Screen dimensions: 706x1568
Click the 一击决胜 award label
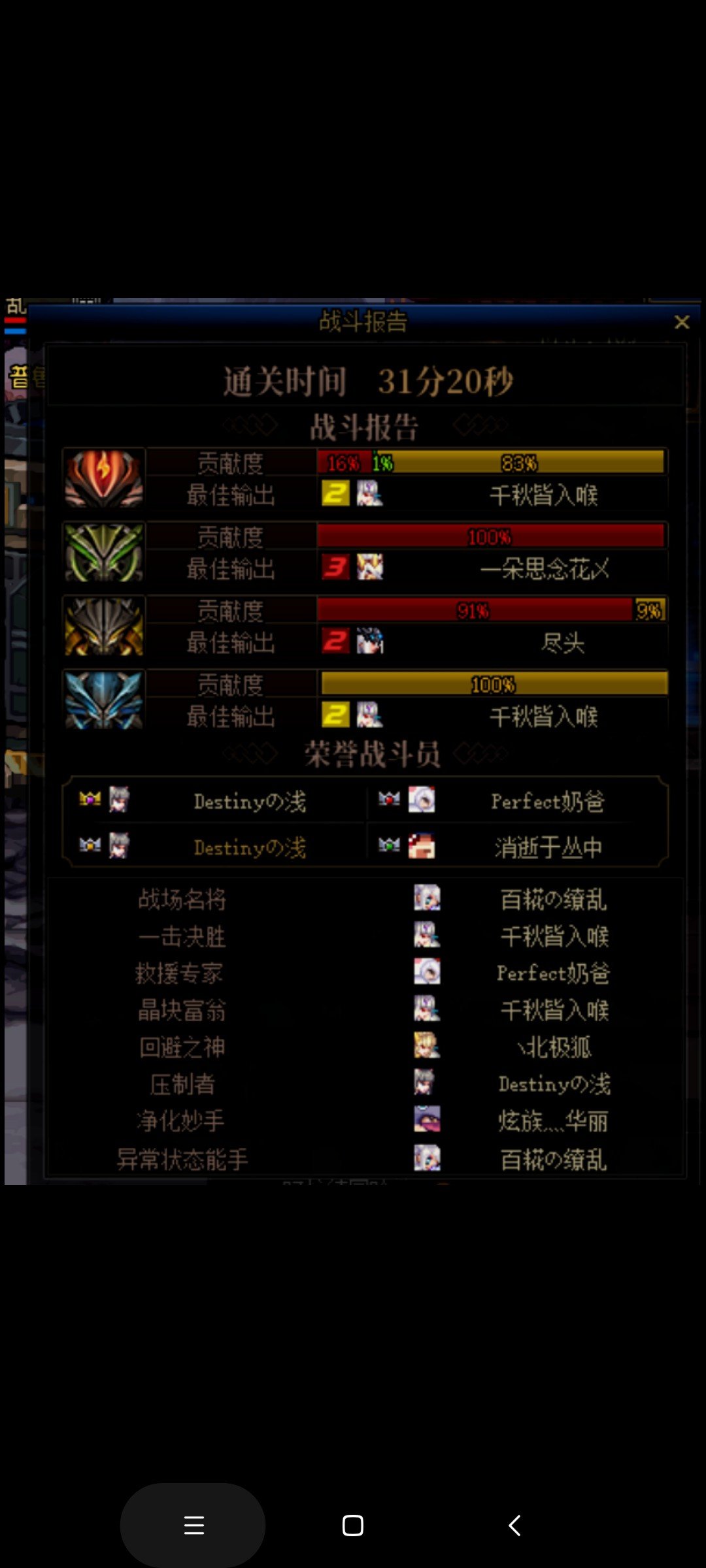click(x=182, y=937)
